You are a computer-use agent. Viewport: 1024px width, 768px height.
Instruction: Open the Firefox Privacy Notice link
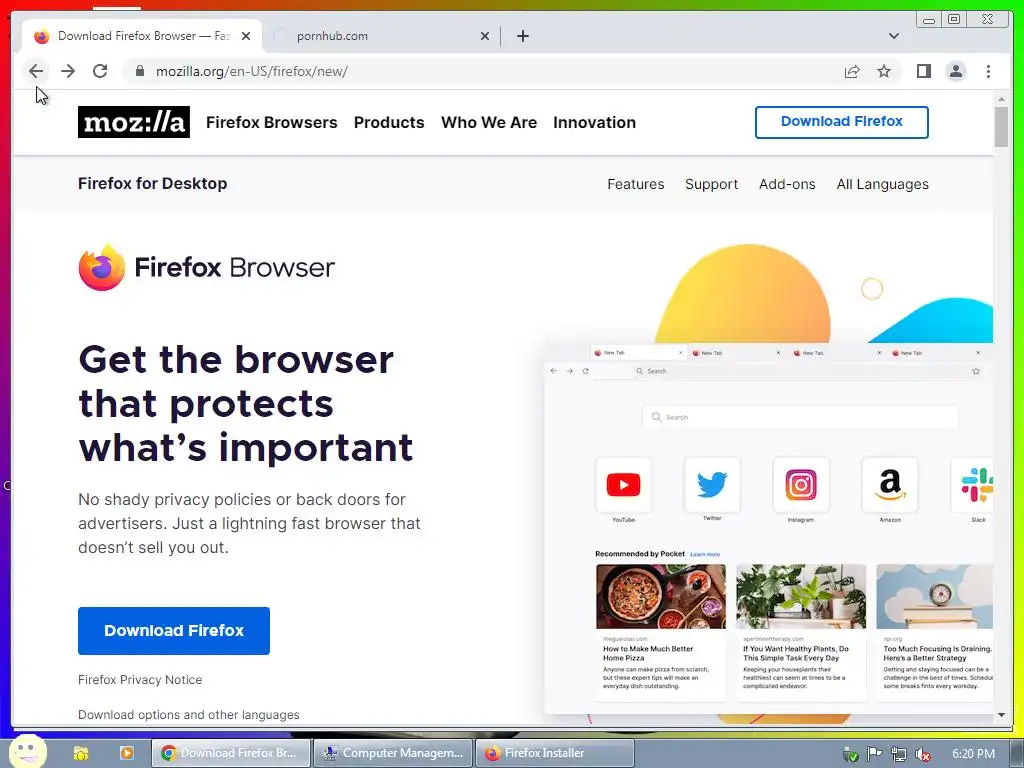pos(140,680)
